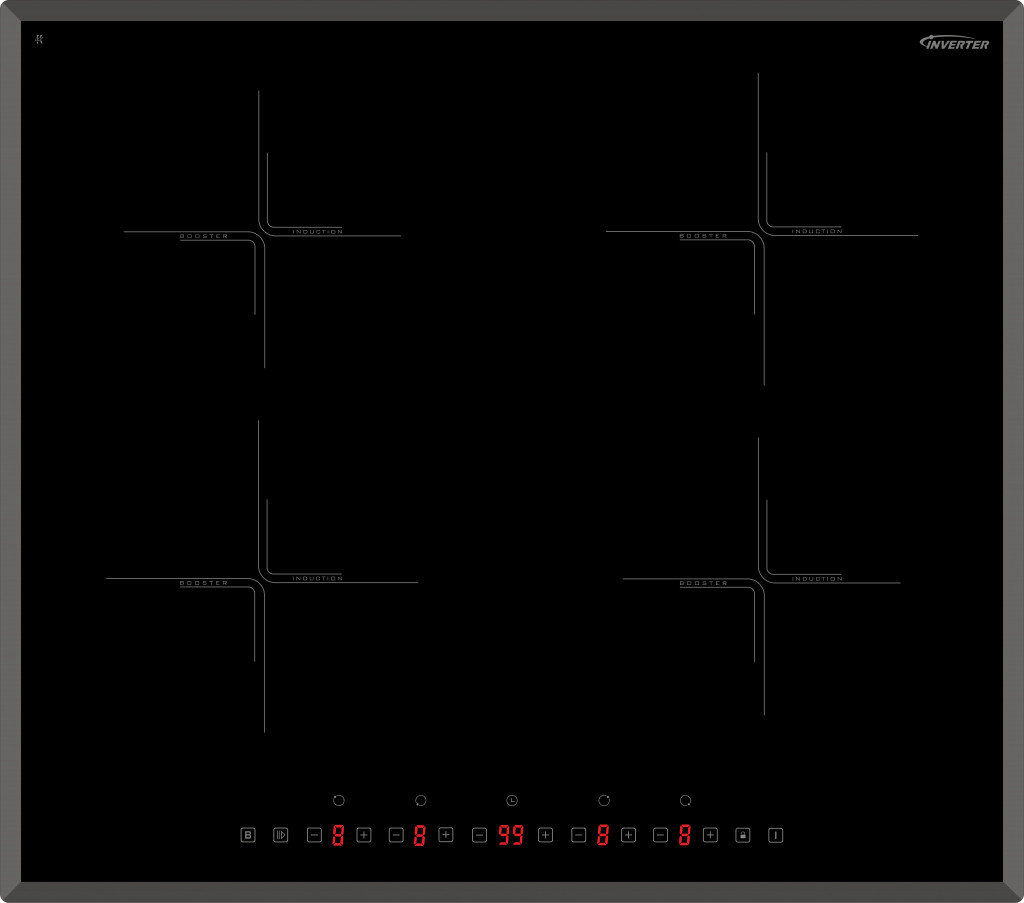Increase the third zone's power level
Viewport: 1024px width, 903px height.
tap(628, 835)
